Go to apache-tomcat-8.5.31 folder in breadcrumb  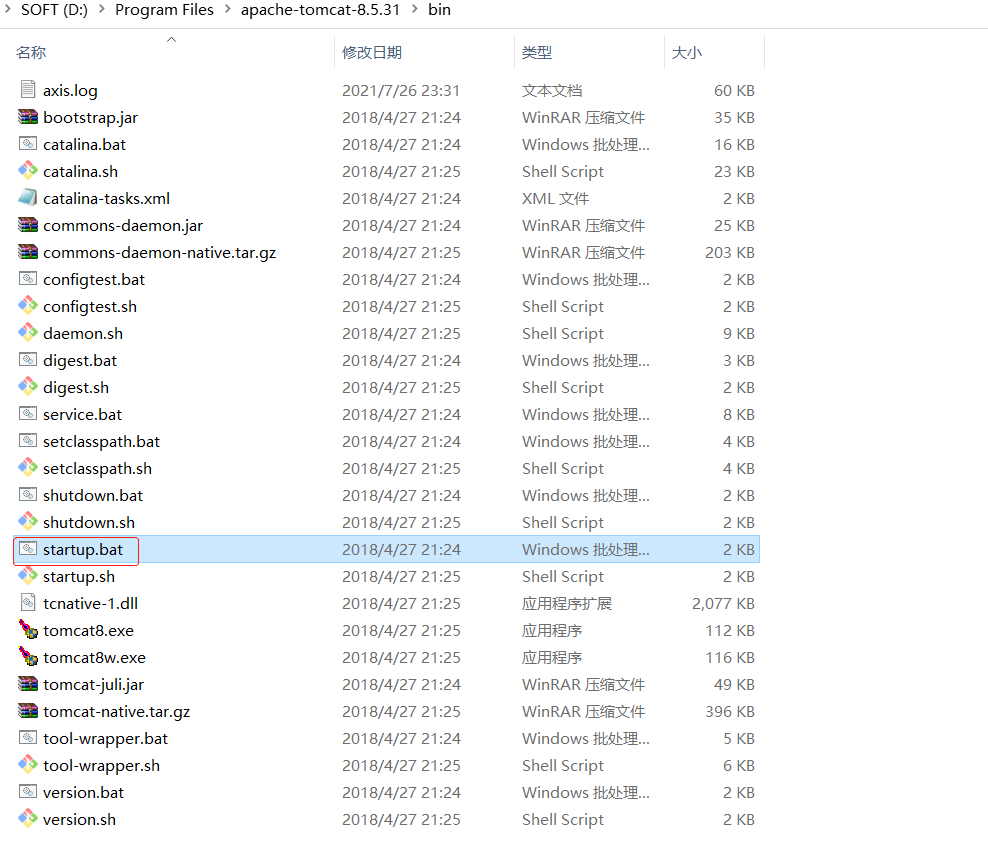pos(320,9)
